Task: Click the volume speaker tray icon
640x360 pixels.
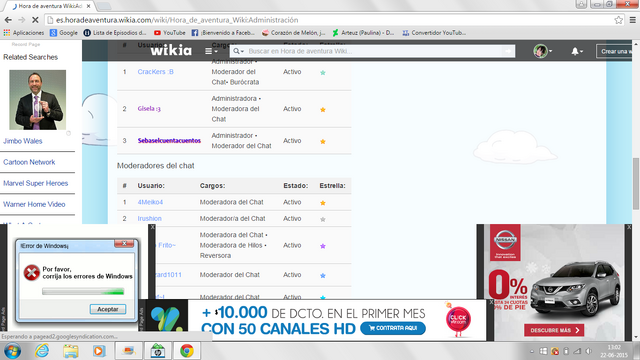Action: 588,351
